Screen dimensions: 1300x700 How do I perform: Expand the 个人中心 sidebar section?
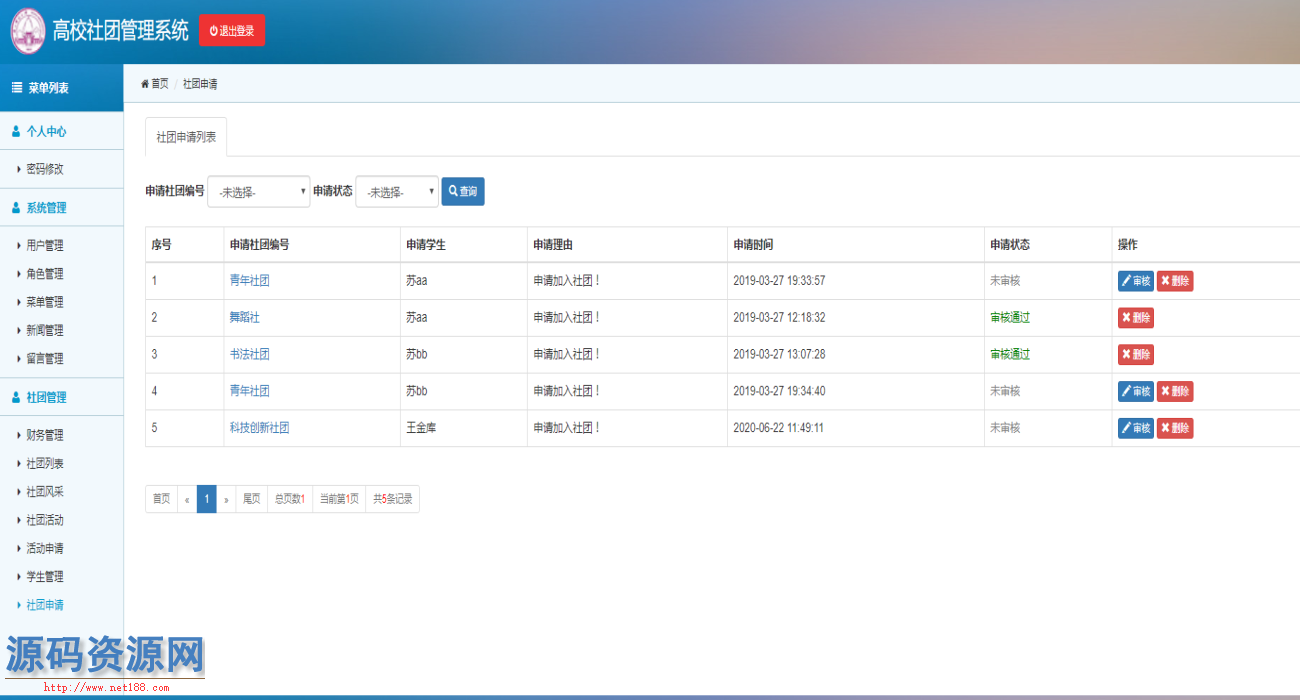[46, 131]
